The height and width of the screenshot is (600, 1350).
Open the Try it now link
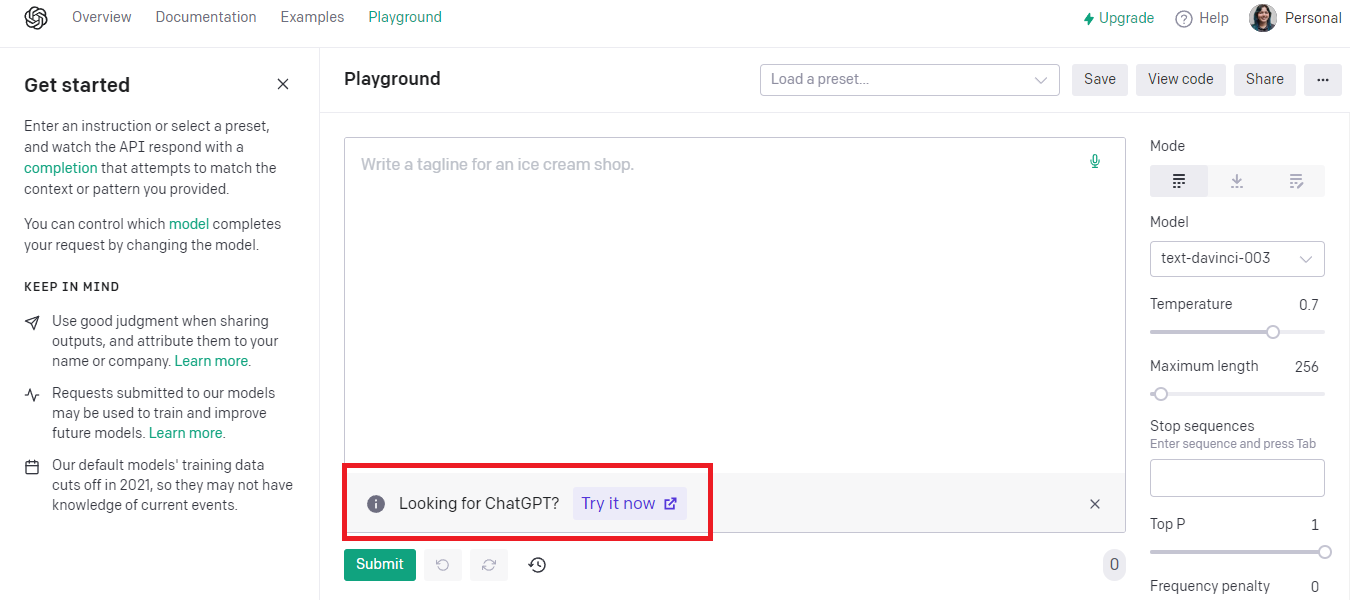(x=630, y=504)
